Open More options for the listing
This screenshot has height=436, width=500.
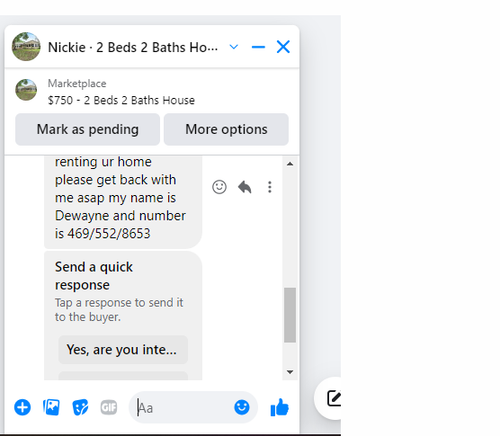[x=226, y=129]
